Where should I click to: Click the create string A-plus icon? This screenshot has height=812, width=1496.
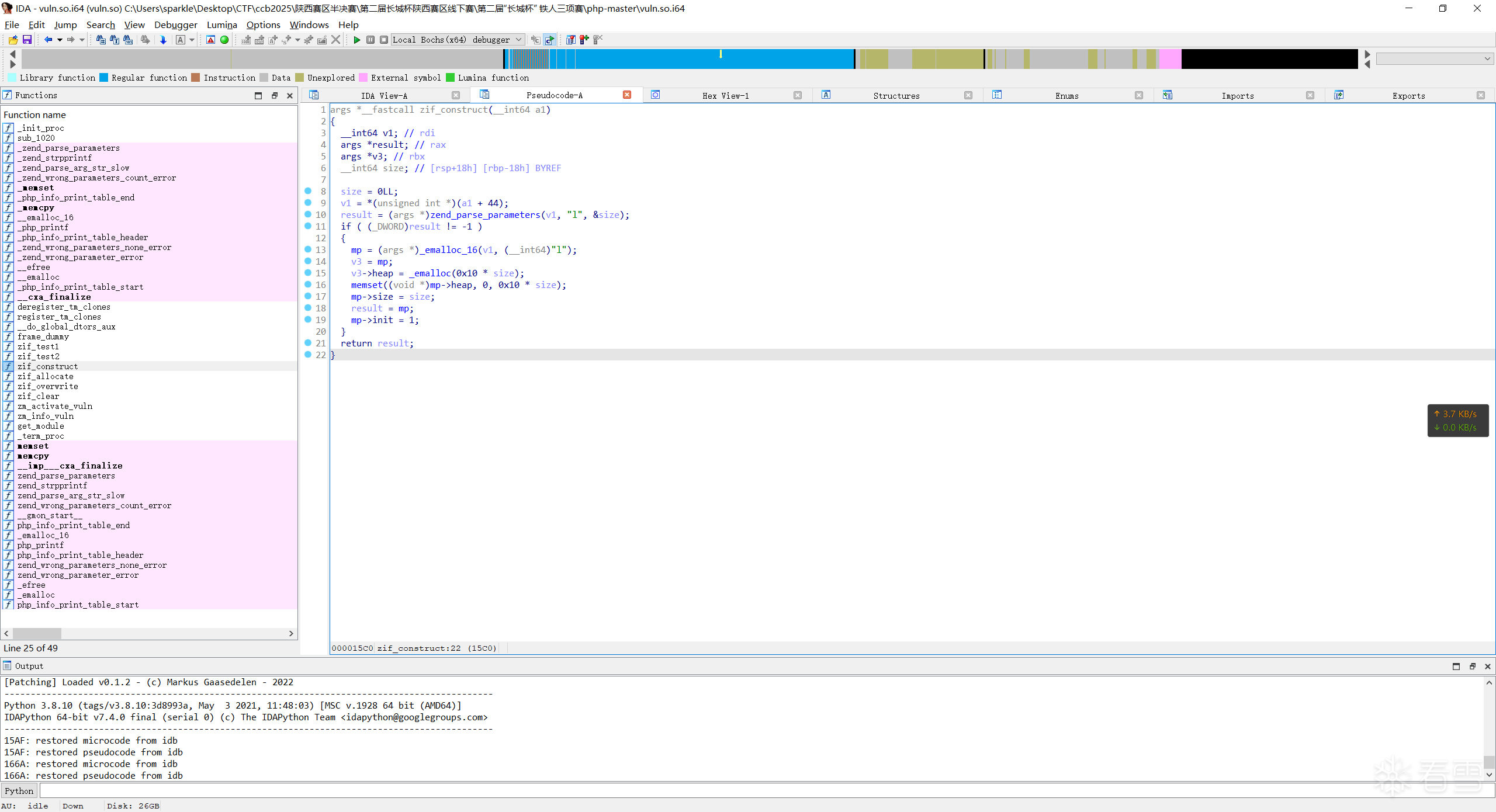[x=273, y=40]
